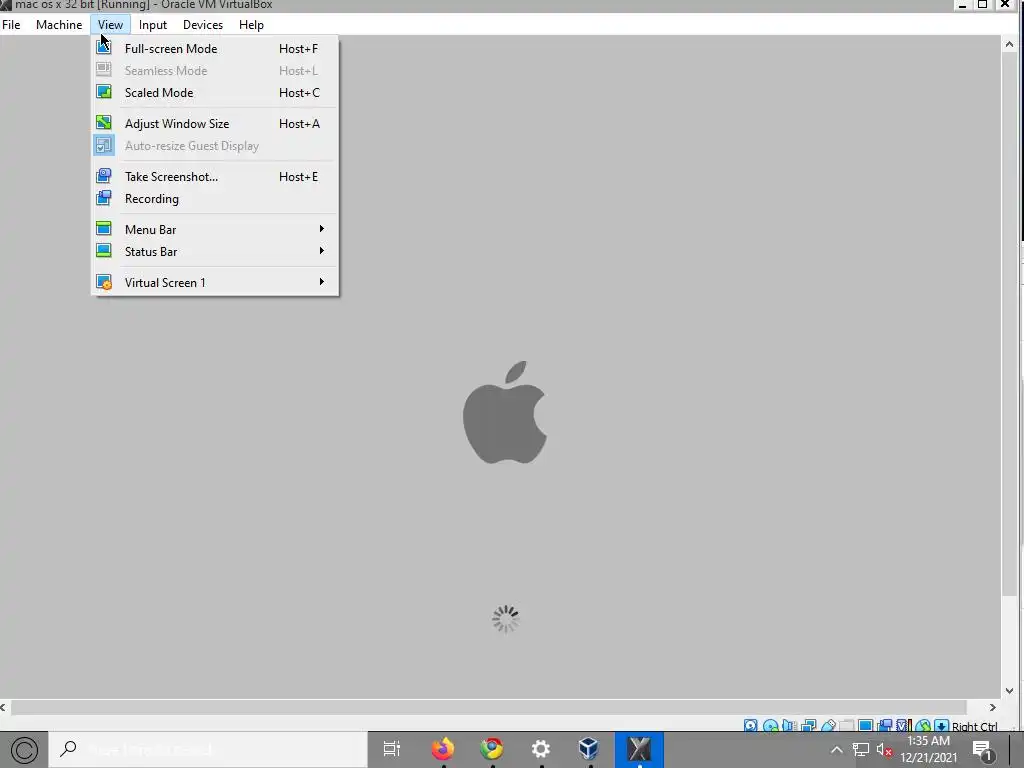Click the audio status bar indicator

(789, 726)
